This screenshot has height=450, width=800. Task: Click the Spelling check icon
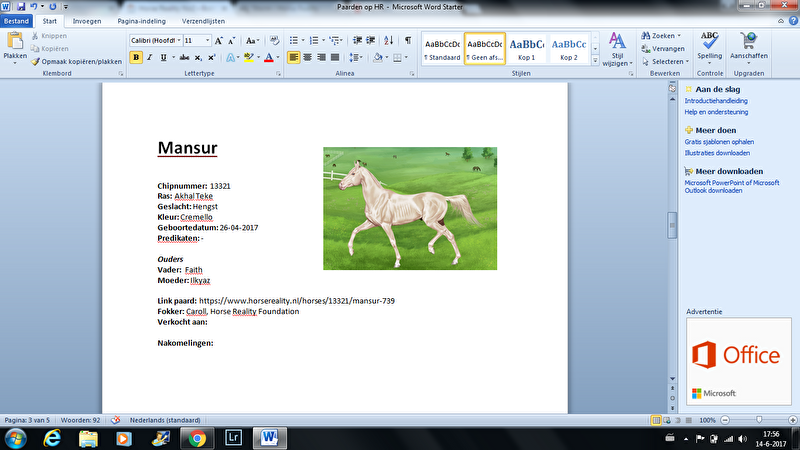[709, 42]
